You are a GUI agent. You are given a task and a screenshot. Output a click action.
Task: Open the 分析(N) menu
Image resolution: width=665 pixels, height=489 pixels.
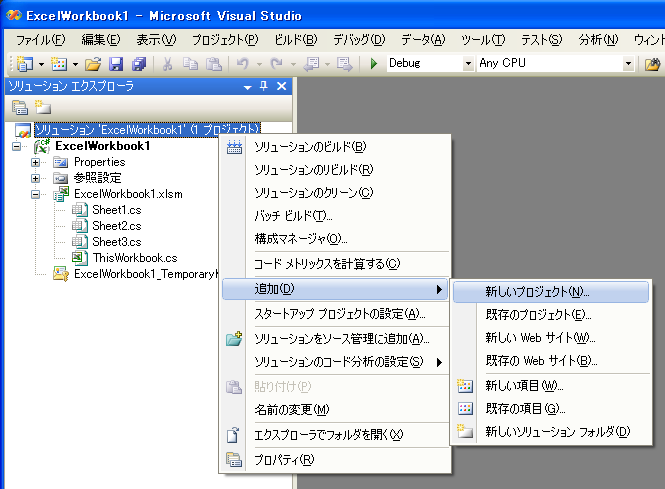pyautogui.click(x=598, y=40)
